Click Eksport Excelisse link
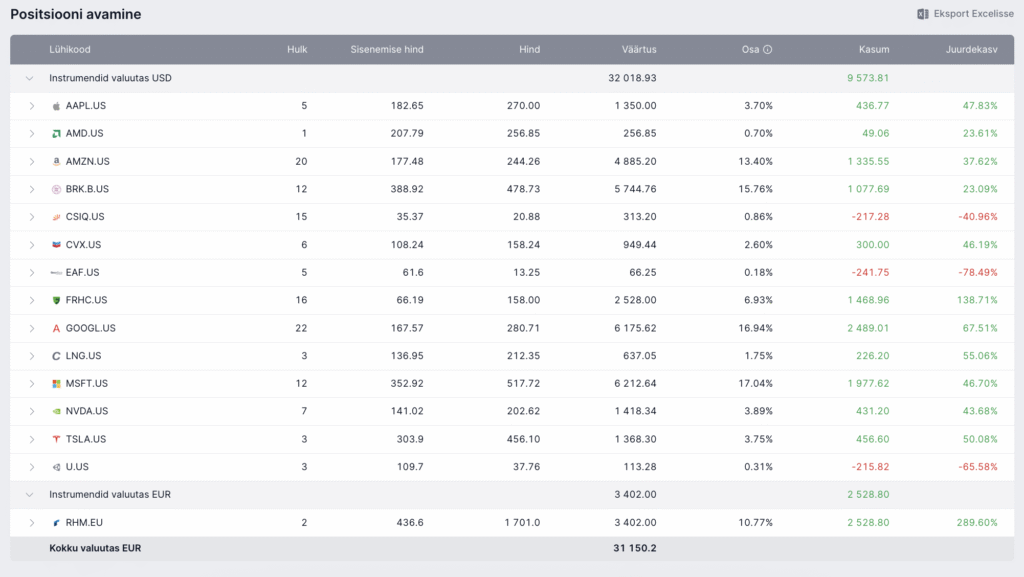The height and width of the screenshot is (577, 1024). click(x=973, y=14)
